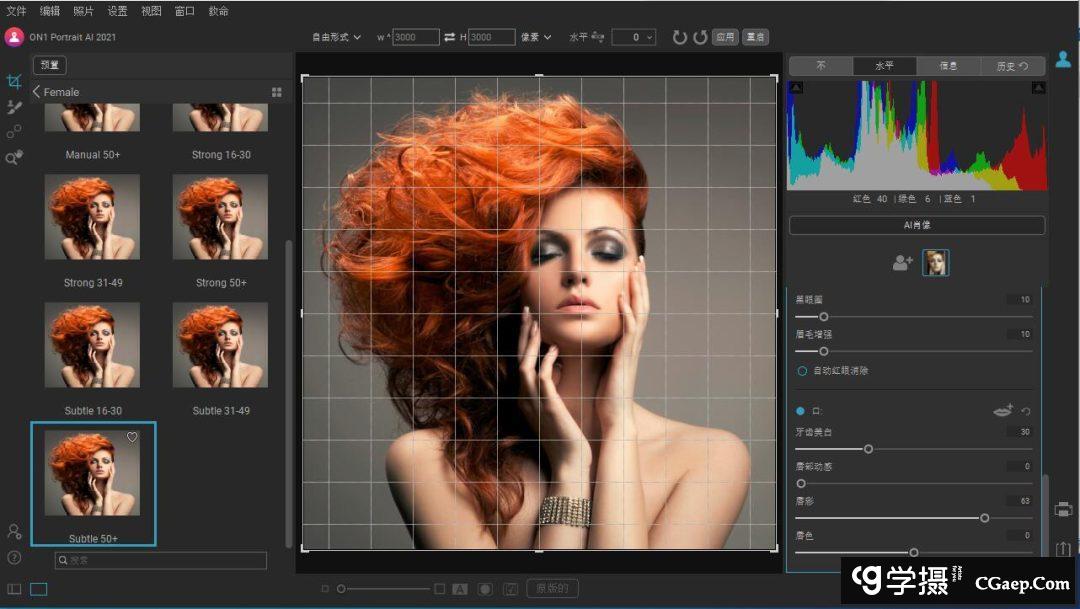Open the 像素 units dropdown
1080x609 pixels.
(535, 37)
